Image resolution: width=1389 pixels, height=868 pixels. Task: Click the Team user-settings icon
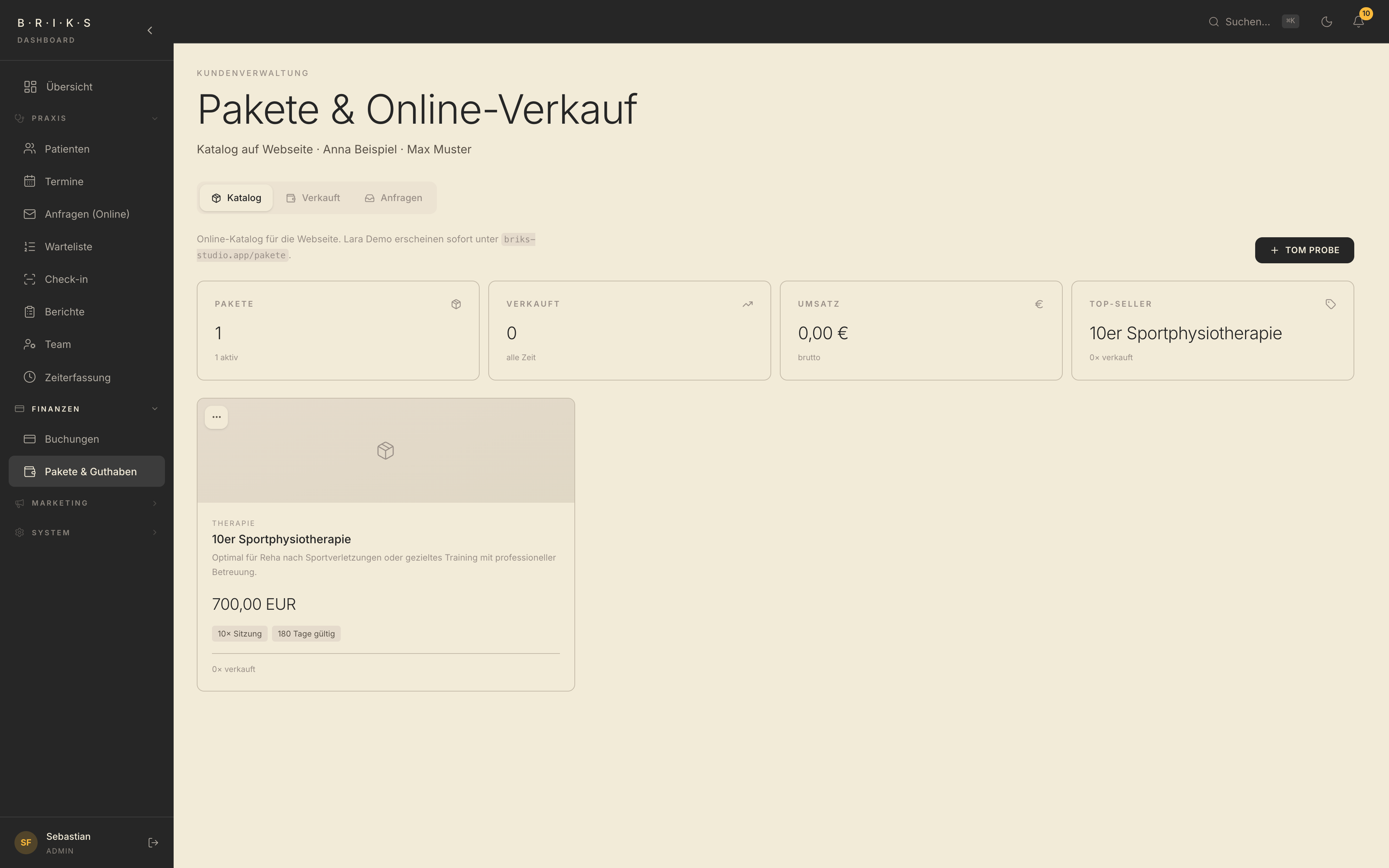click(30, 344)
